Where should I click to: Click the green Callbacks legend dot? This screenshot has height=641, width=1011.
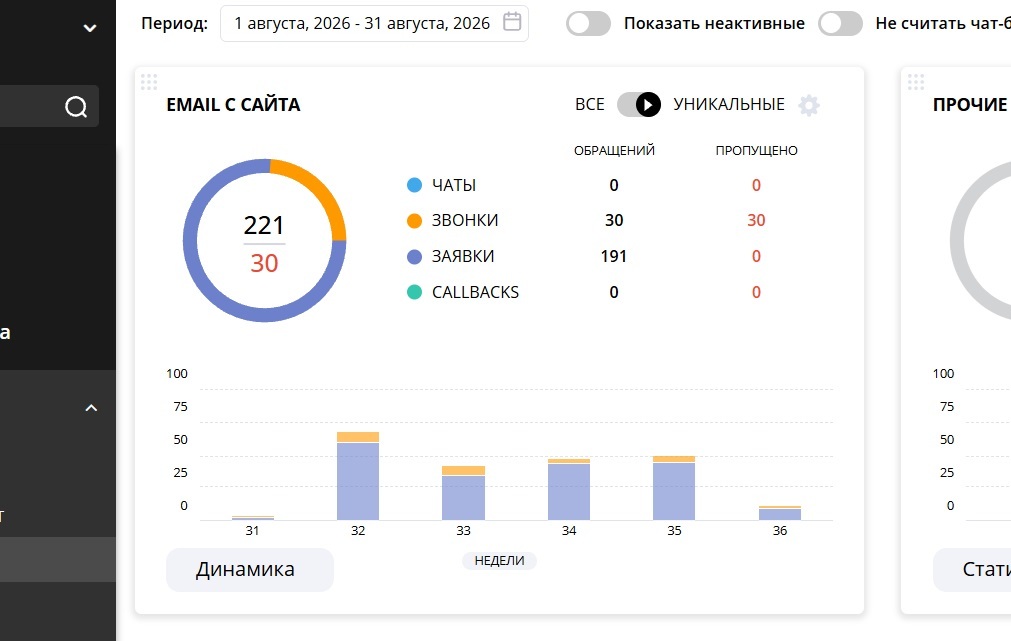[415, 292]
